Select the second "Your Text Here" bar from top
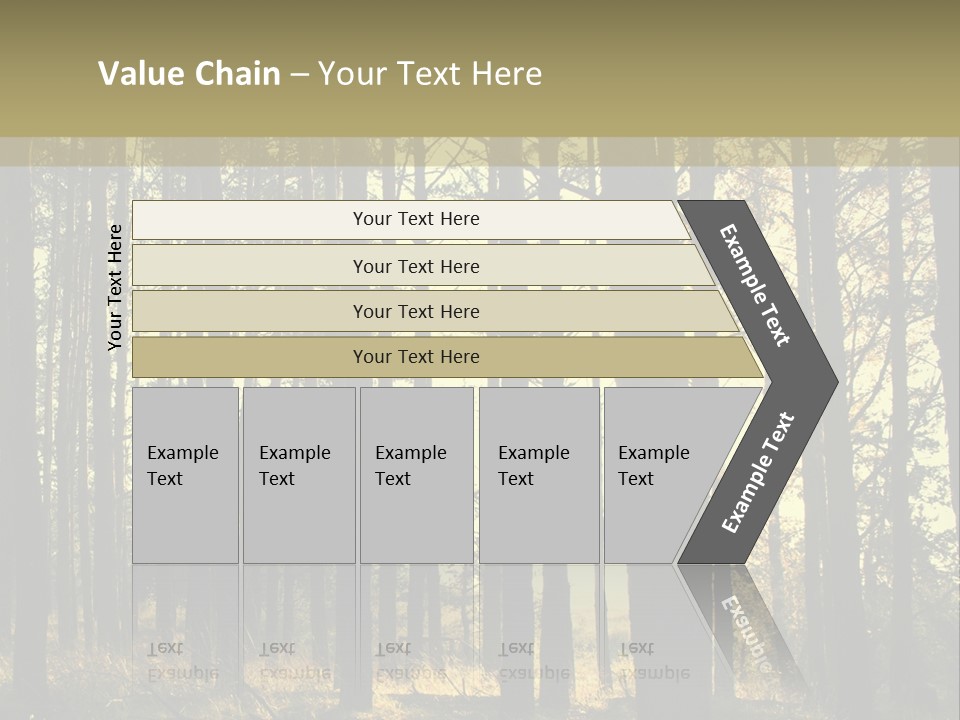 416,267
